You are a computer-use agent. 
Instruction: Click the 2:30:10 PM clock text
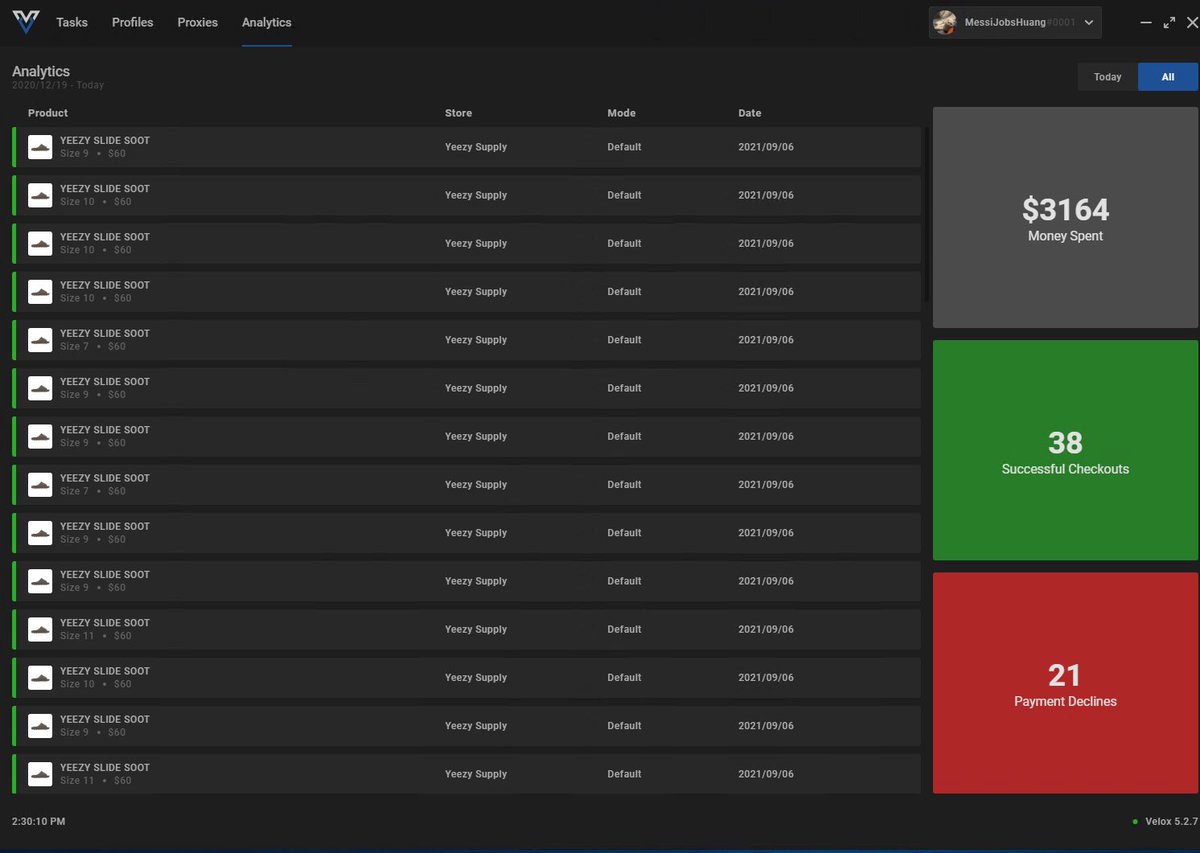[x=39, y=821]
